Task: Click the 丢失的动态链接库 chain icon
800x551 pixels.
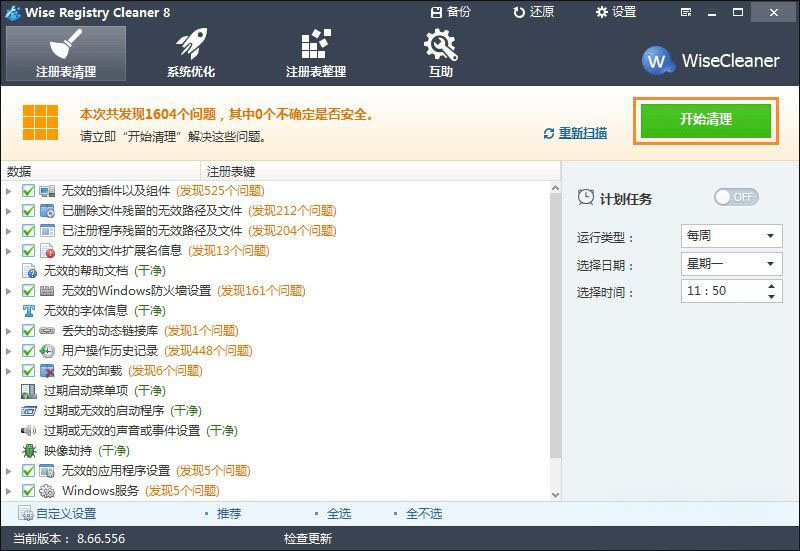Action: 47,331
